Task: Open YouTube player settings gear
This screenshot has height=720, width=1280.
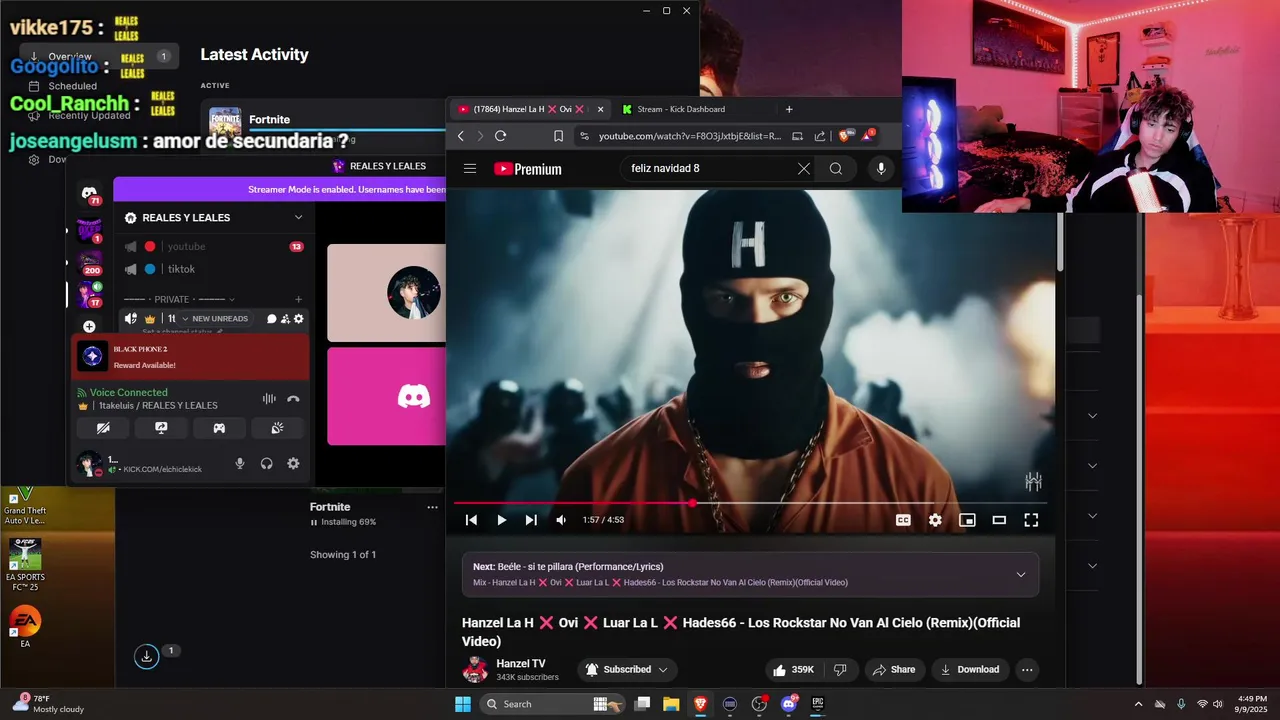Action: tap(935, 520)
